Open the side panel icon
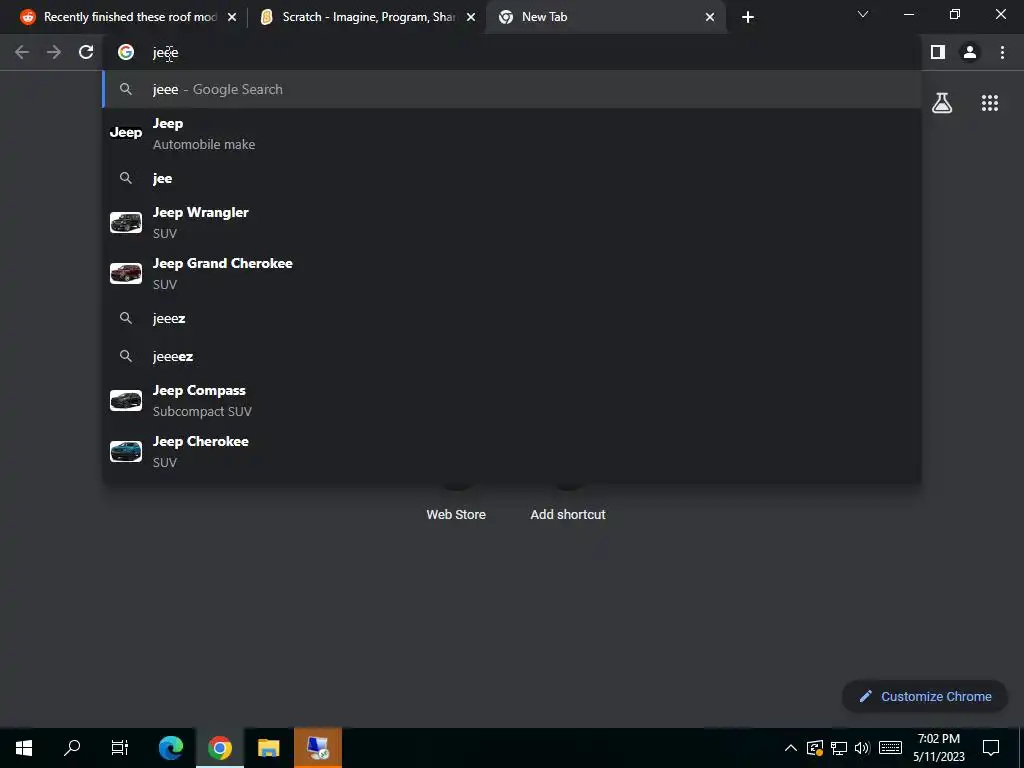Viewport: 1024px width, 768px height. tap(938, 52)
